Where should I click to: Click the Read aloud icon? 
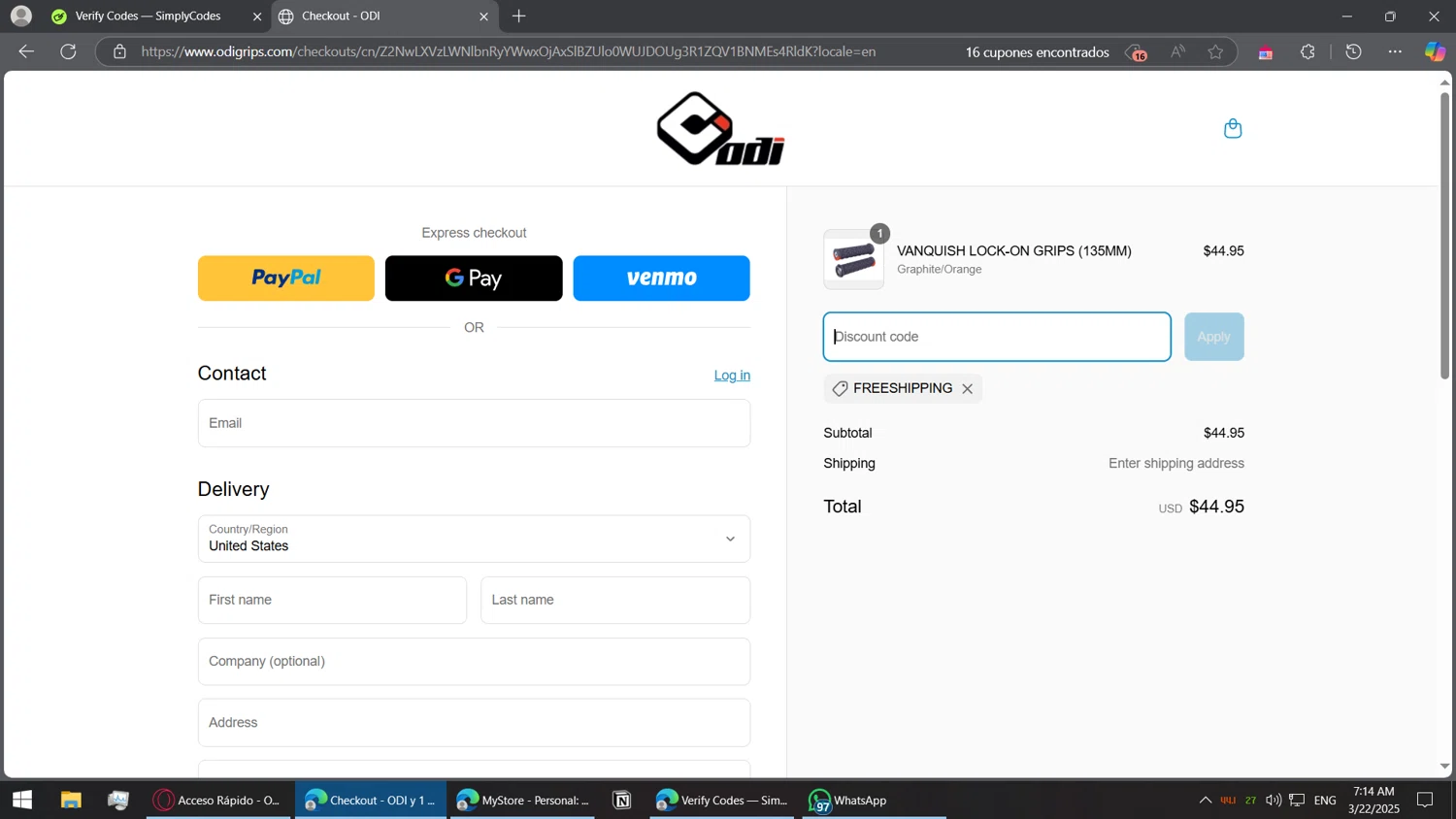coord(1177,51)
